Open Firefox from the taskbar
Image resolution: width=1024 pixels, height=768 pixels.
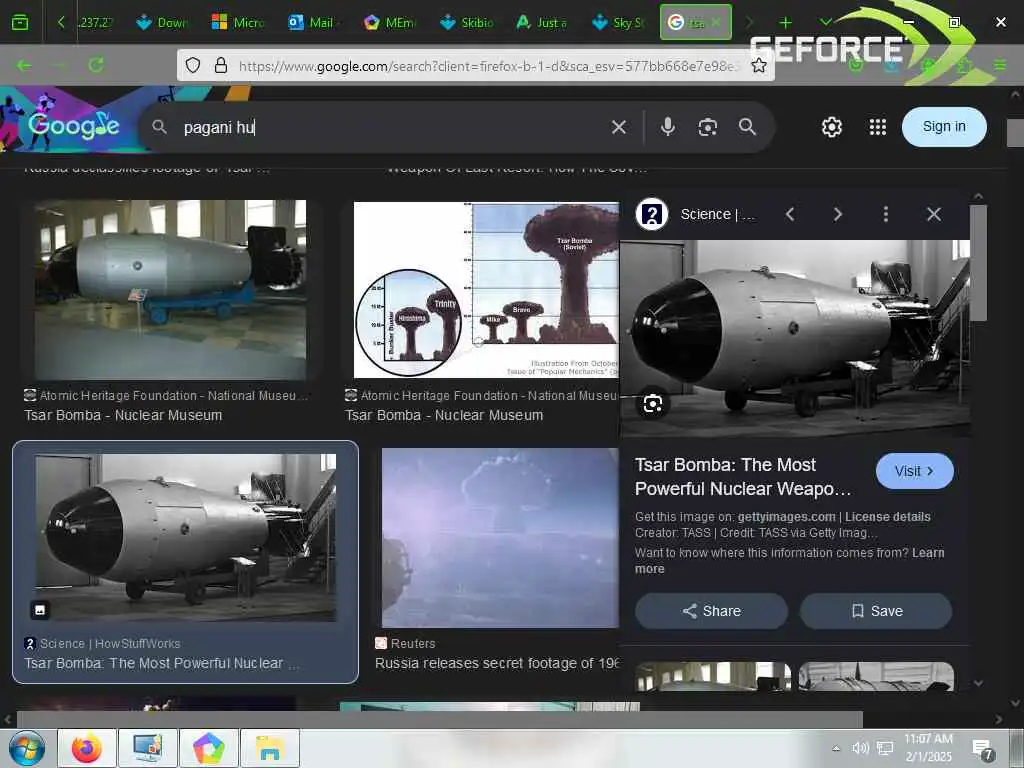coord(87,748)
